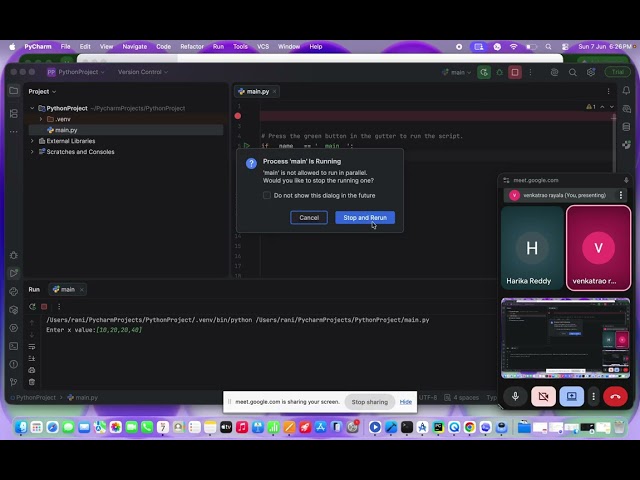Click the green run gutter arrow
Screen dimensions: 640x480
(247, 145)
